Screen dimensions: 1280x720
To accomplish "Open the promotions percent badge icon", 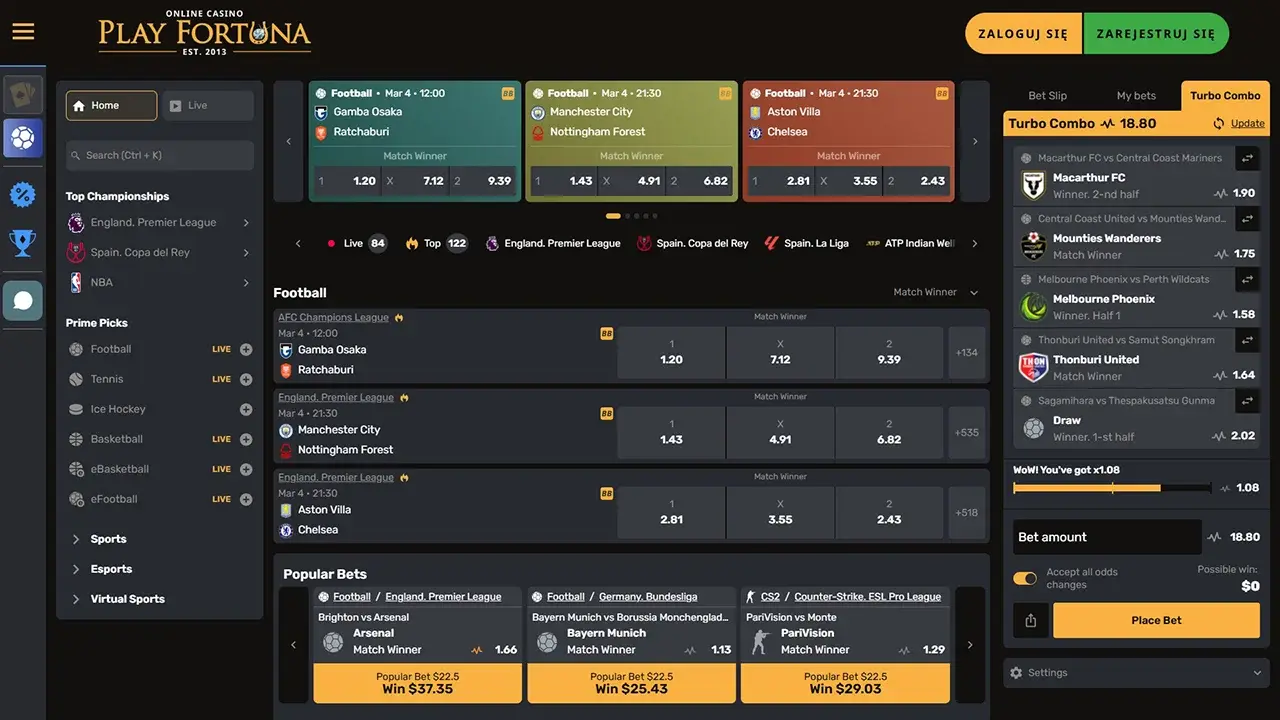I will (x=23, y=195).
